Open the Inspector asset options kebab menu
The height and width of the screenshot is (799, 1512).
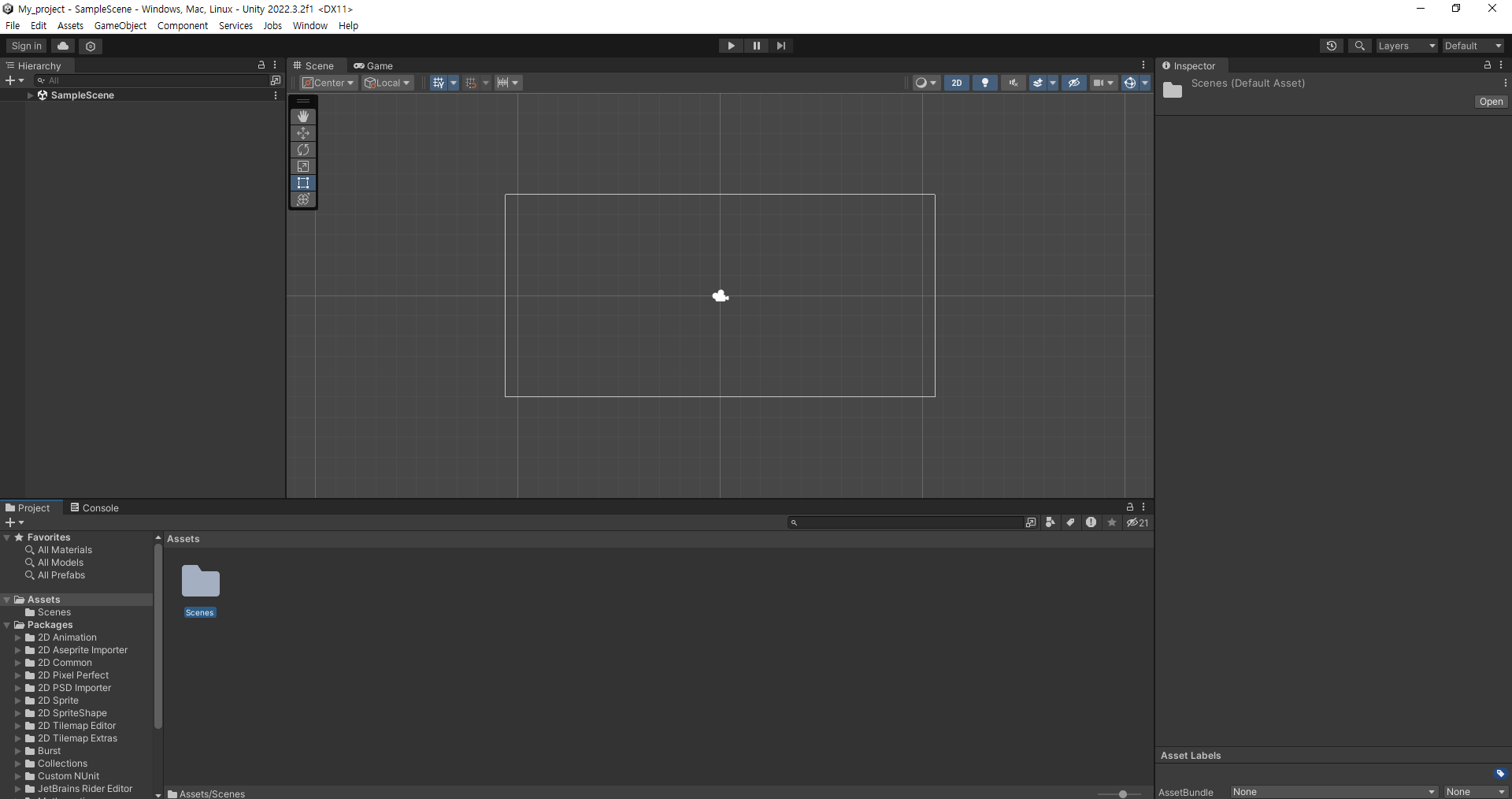(1505, 83)
